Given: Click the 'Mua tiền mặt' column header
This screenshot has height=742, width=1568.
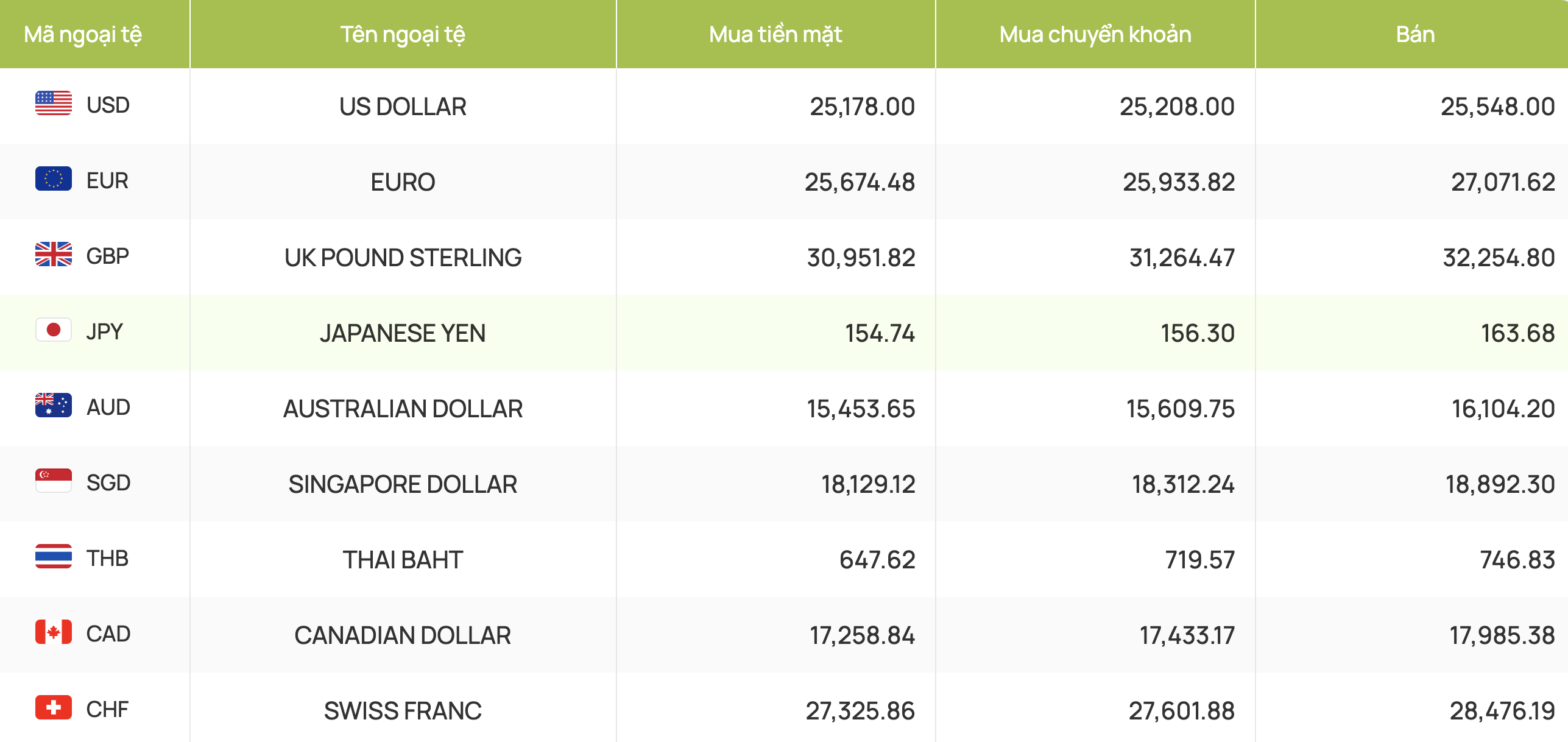Looking at the screenshot, I should (x=775, y=34).
